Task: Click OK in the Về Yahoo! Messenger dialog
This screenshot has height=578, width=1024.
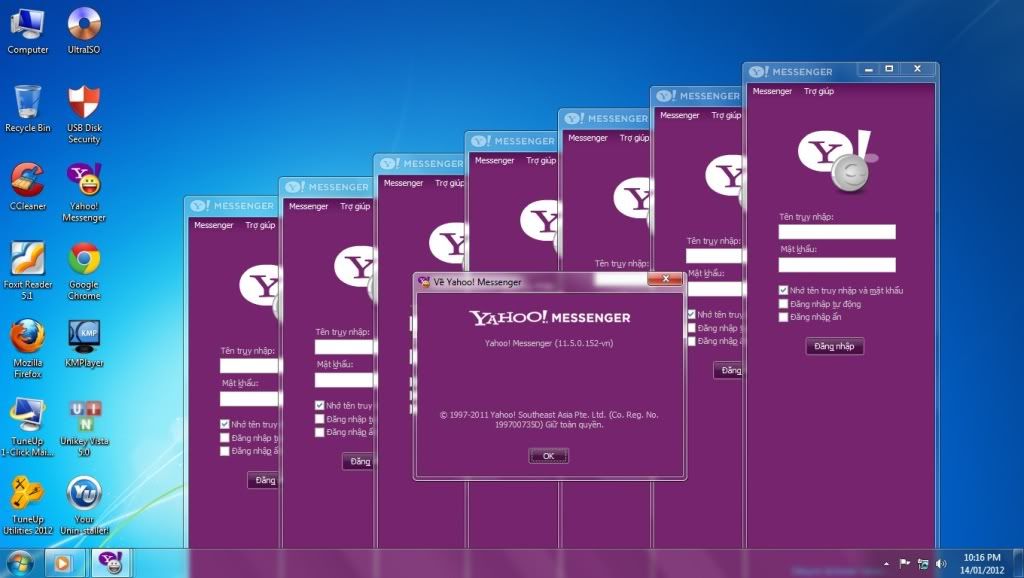Action: click(549, 456)
